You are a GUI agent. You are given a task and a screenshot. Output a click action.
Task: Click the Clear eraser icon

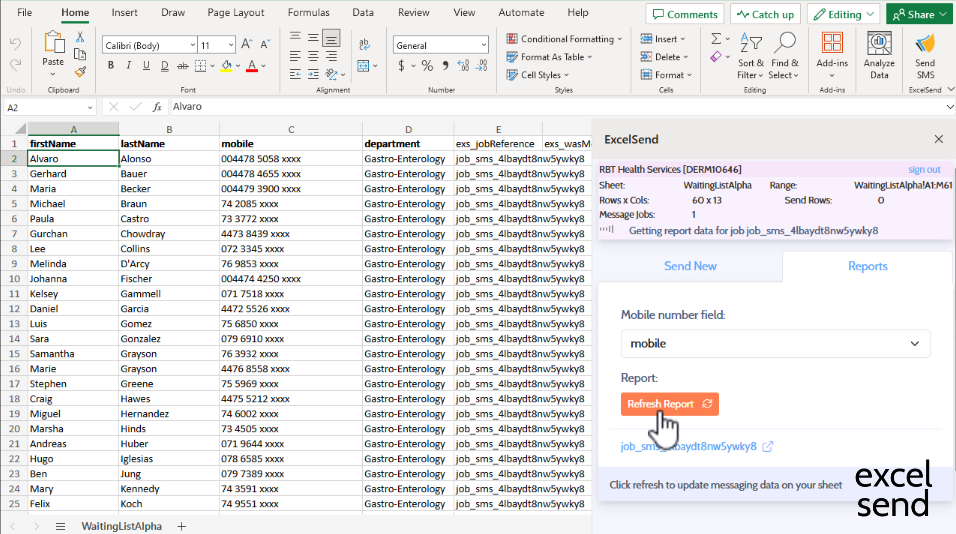[x=716, y=57]
